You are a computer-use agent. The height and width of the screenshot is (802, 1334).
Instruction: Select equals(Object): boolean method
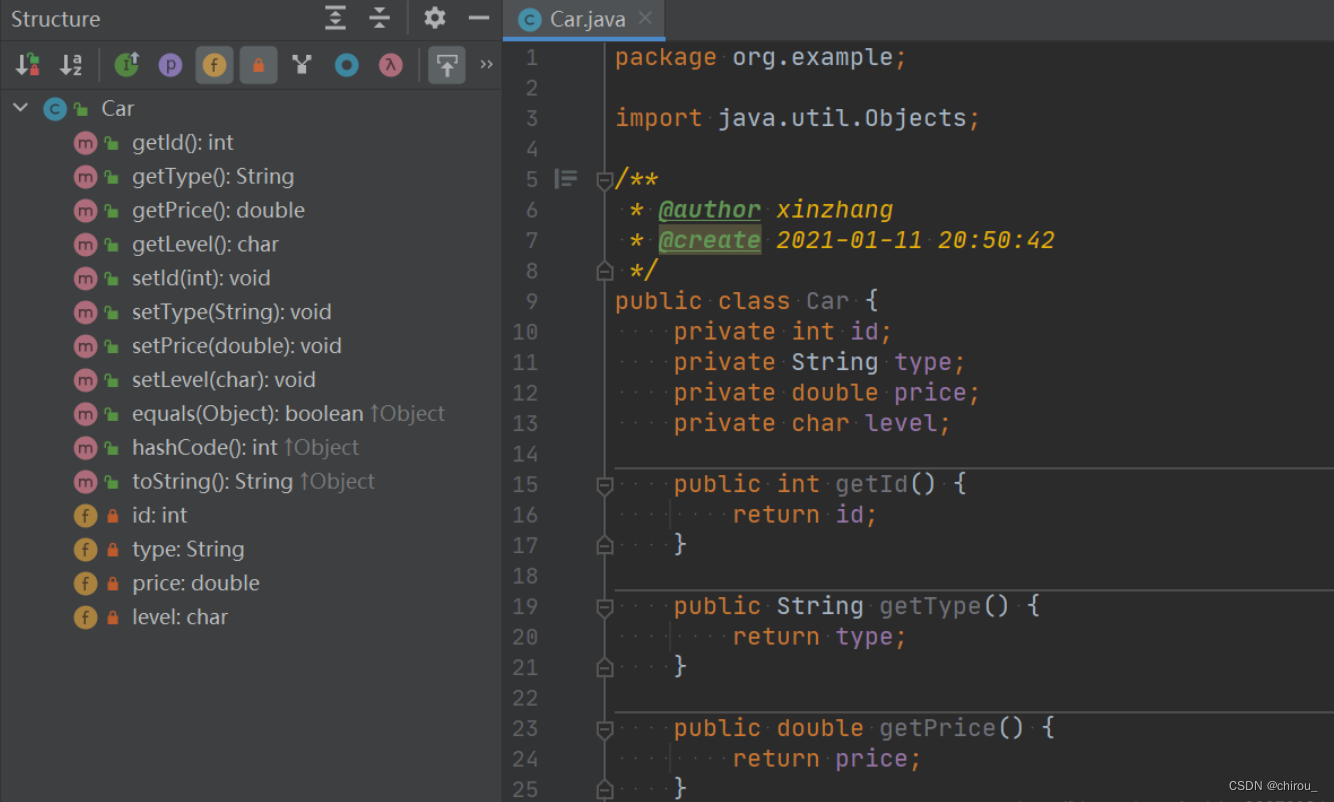click(x=288, y=414)
